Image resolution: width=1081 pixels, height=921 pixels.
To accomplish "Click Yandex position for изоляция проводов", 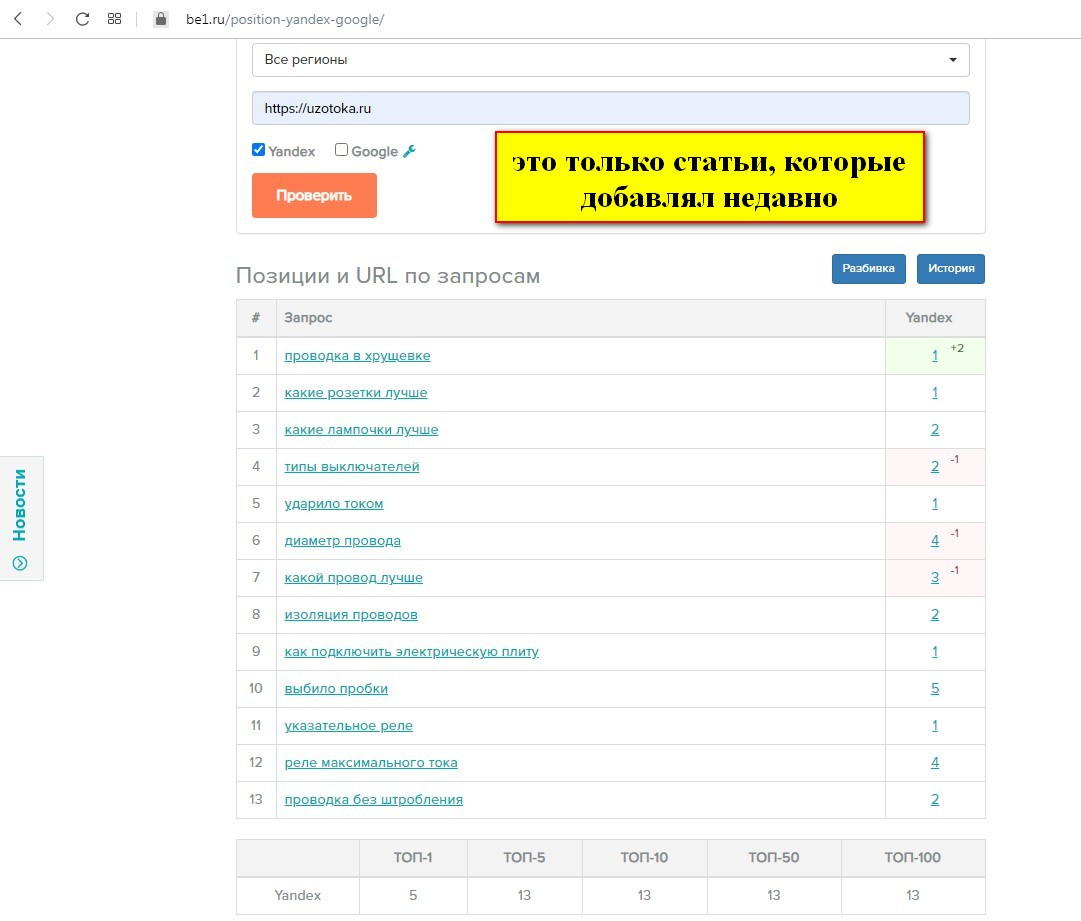I will click(x=935, y=615).
